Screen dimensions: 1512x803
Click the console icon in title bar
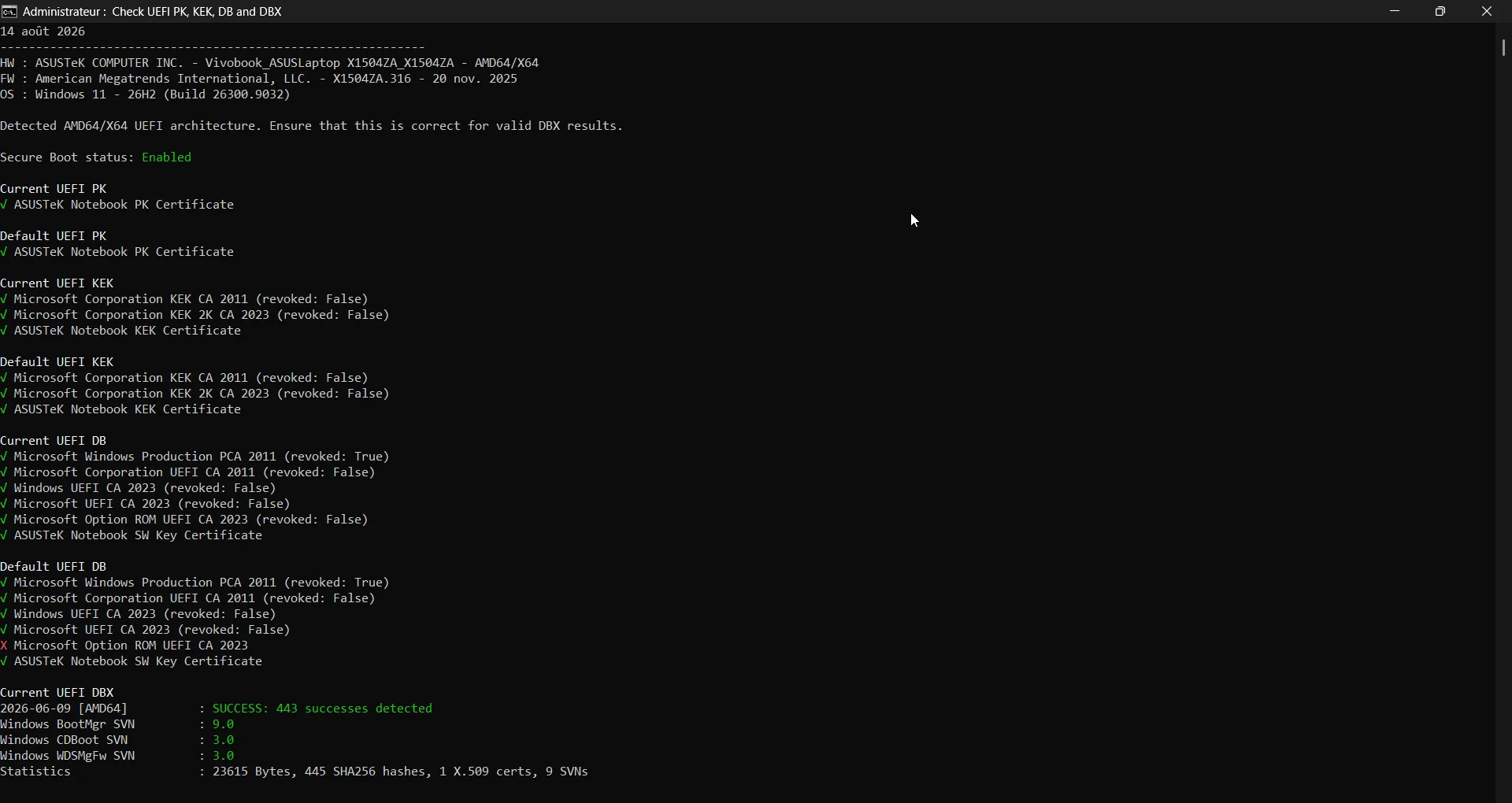point(9,12)
